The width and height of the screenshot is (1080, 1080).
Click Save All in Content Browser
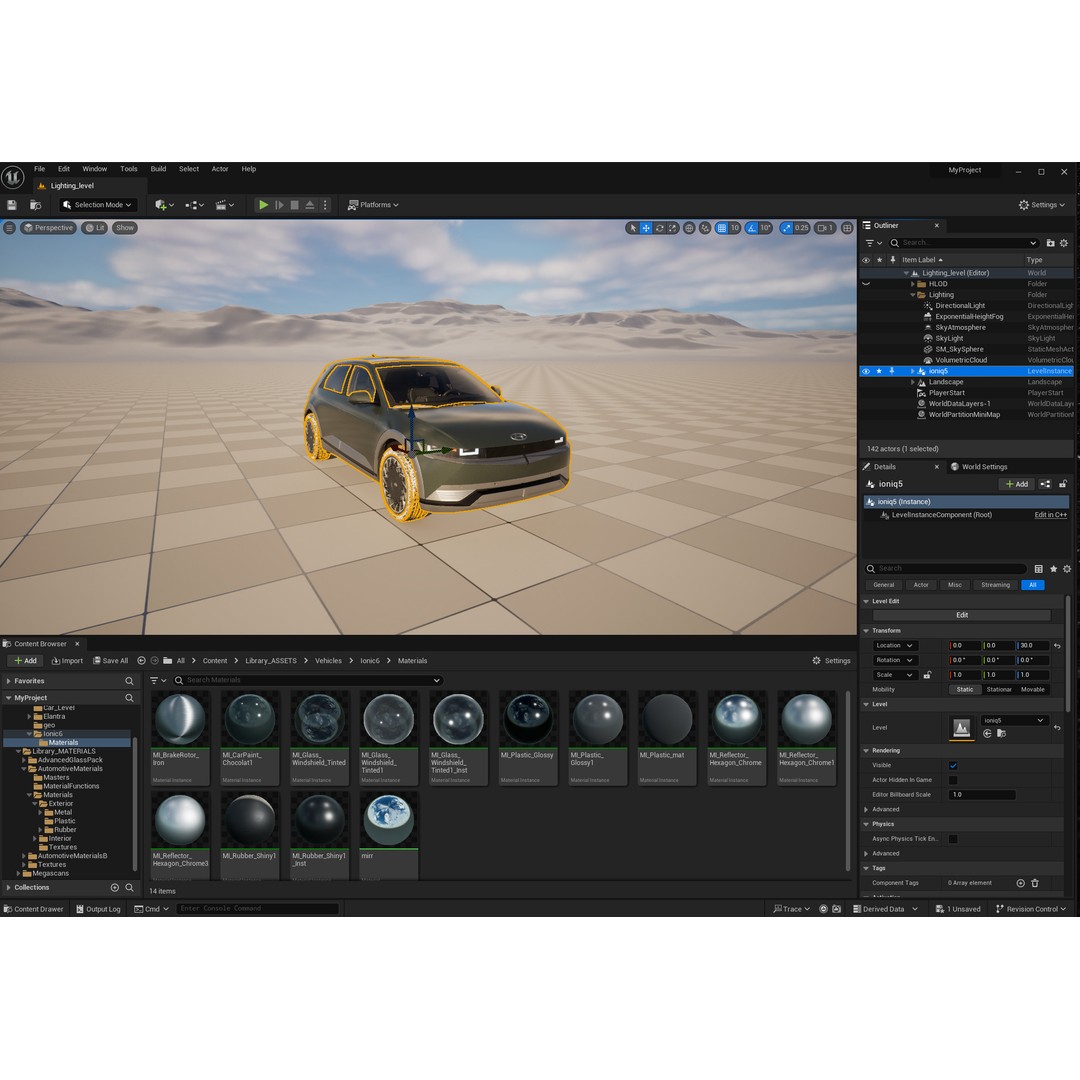(x=110, y=661)
